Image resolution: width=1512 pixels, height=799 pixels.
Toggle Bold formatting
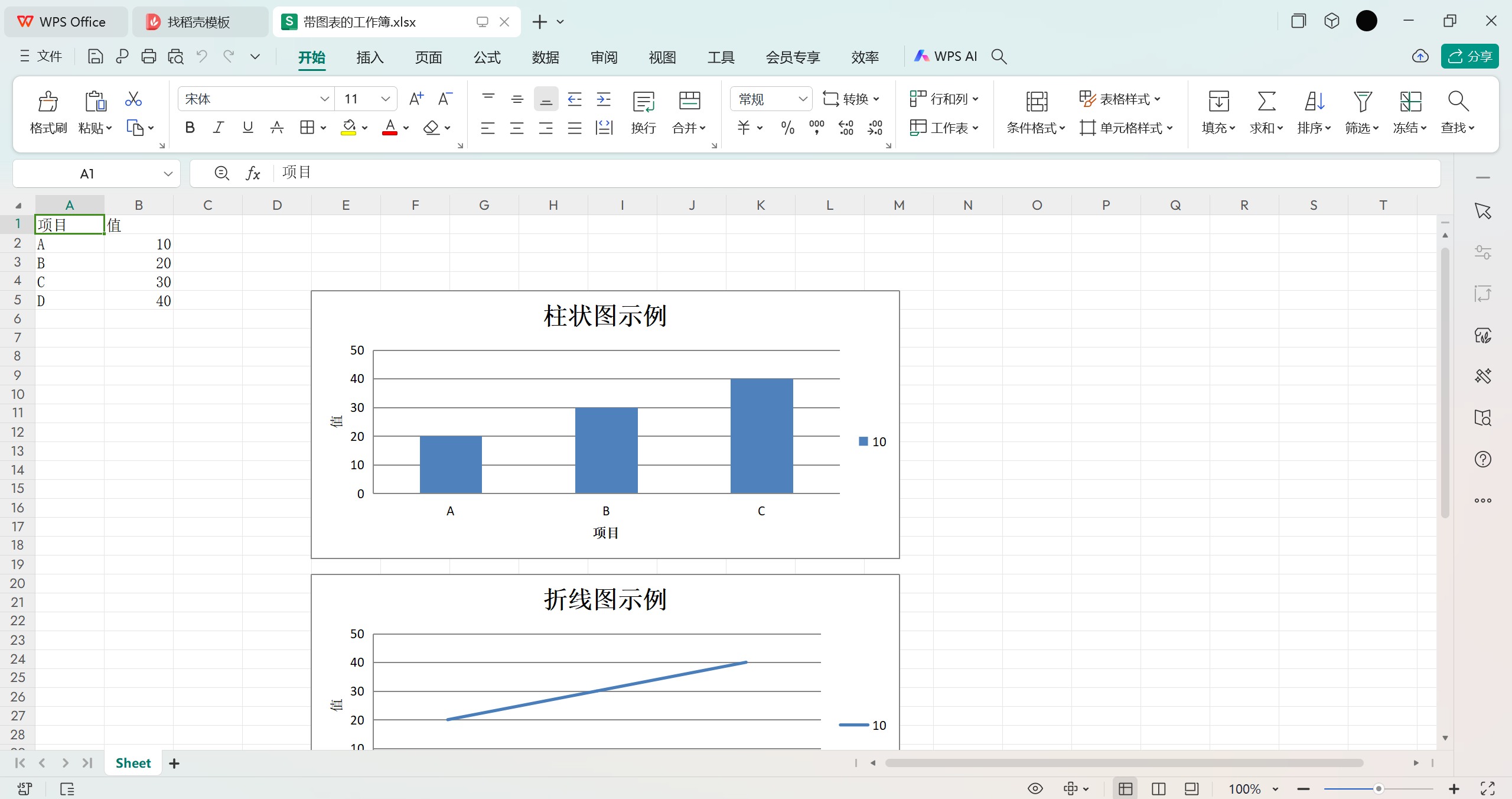click(x=190, y=128)
